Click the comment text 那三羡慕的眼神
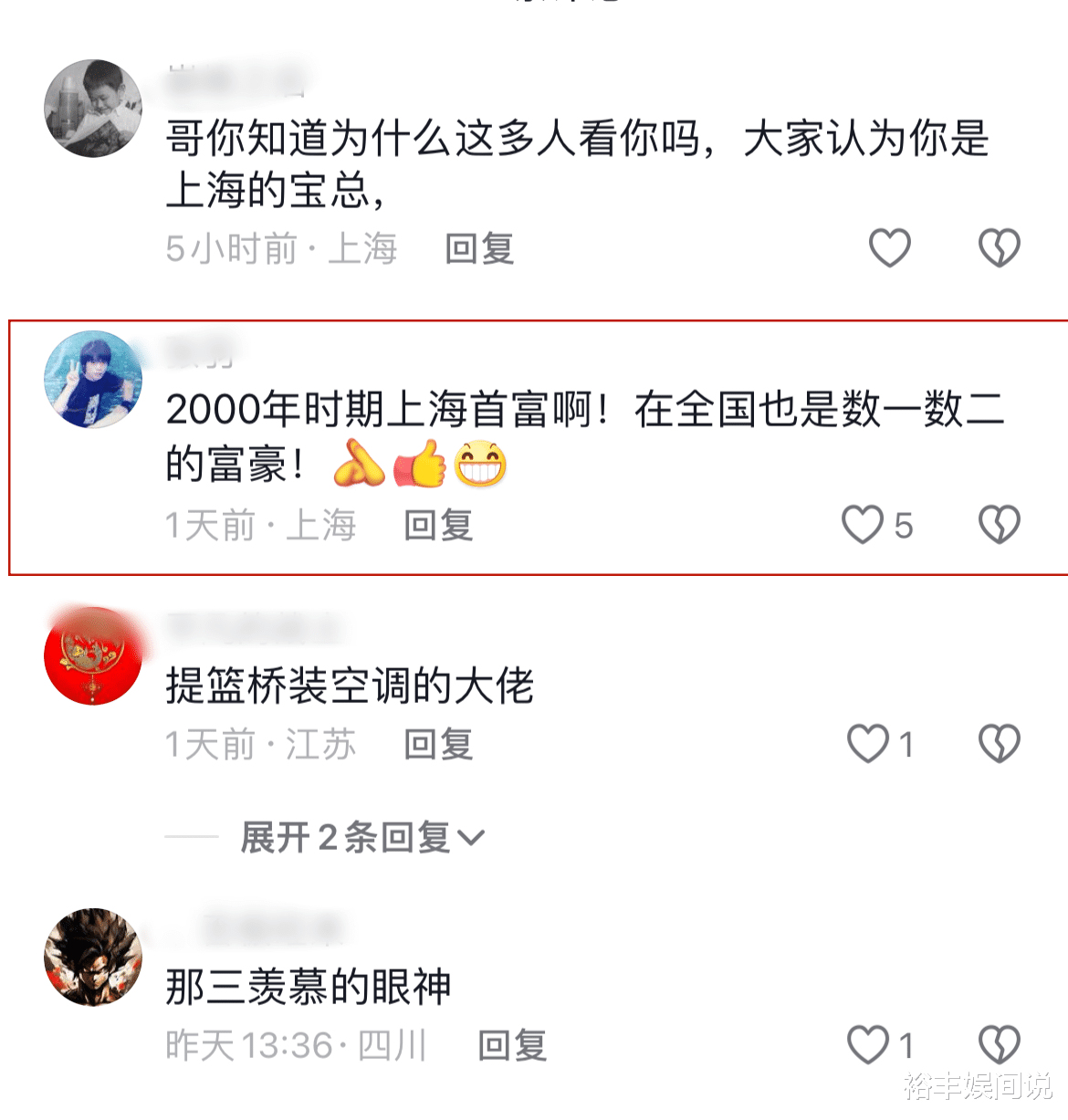 (309, 987)
